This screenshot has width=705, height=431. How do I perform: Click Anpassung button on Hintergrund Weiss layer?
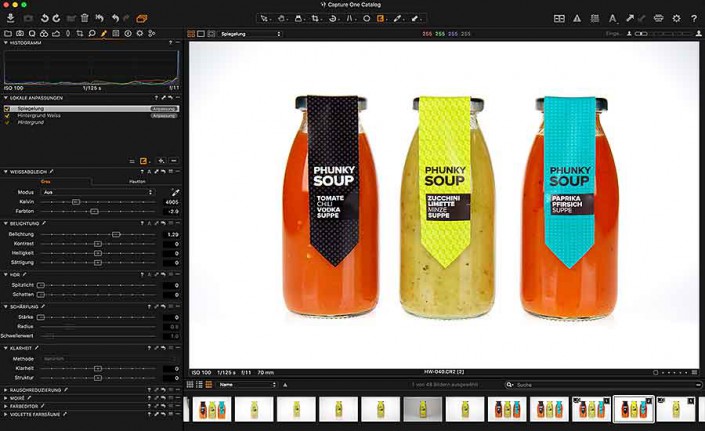(x=164, y=116)
